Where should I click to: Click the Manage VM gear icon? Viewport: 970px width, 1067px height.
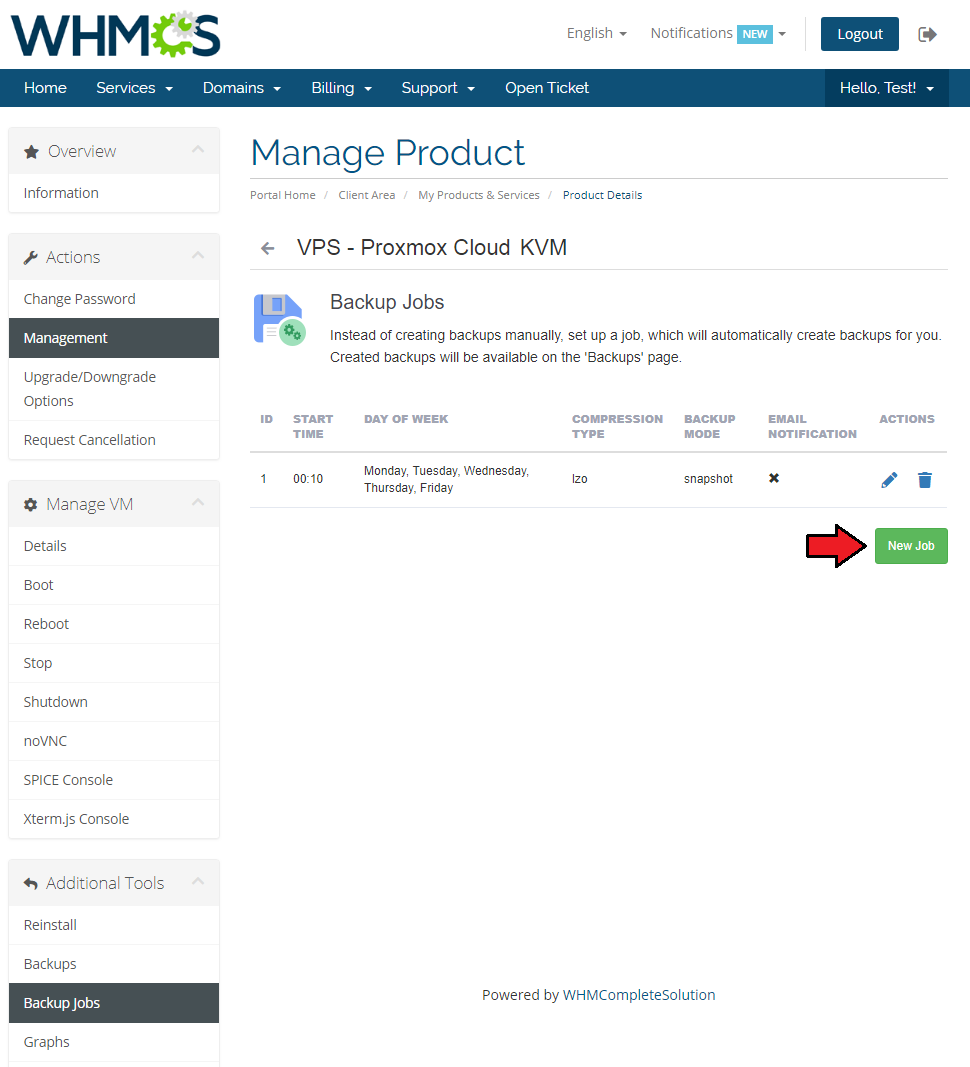click(x=31, y=505)
